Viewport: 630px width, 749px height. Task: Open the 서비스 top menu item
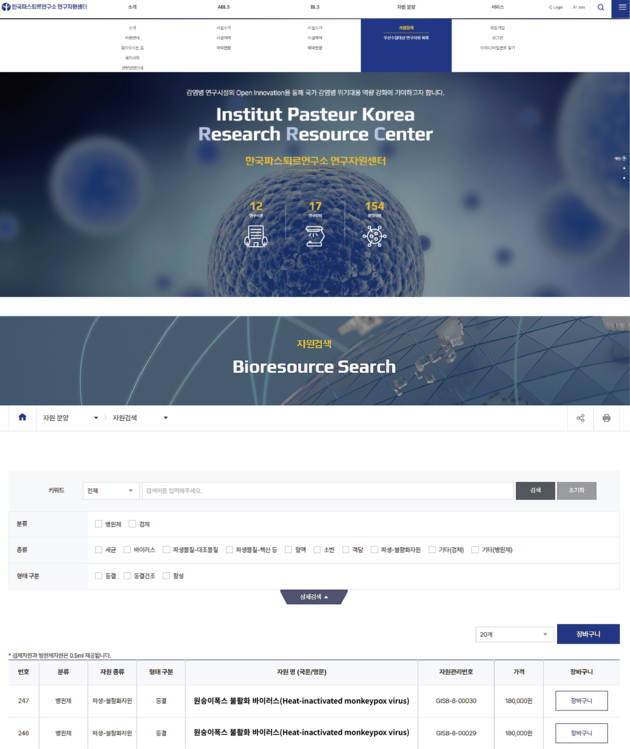(497, 7)
